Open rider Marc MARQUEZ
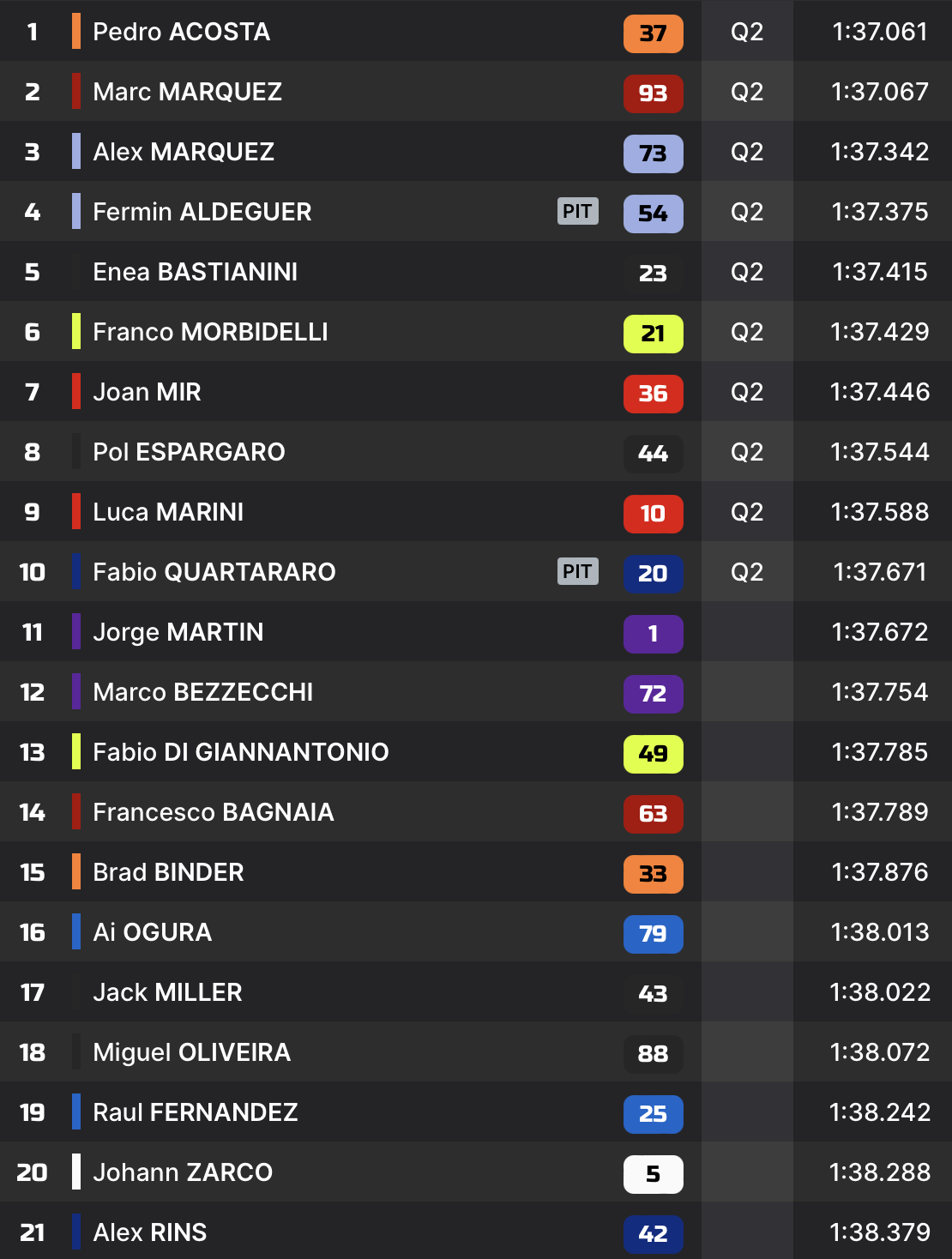This screenshot has height=1259, width=952. (x=187, y=92)
